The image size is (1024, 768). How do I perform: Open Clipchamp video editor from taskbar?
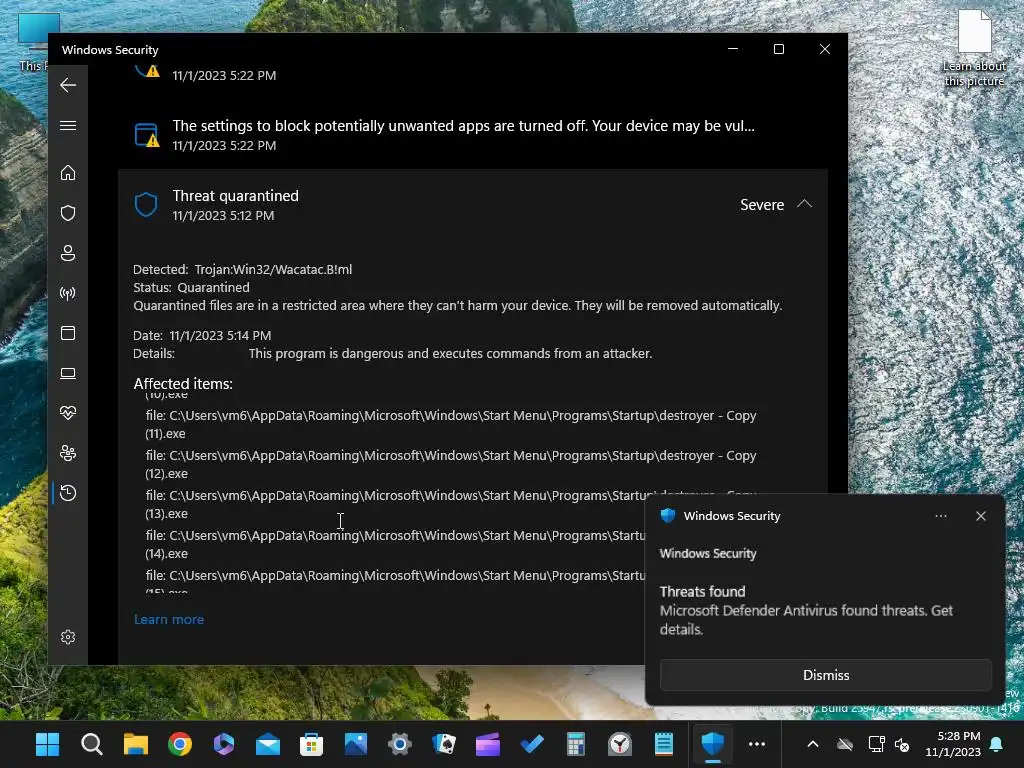tap(488, 744)
